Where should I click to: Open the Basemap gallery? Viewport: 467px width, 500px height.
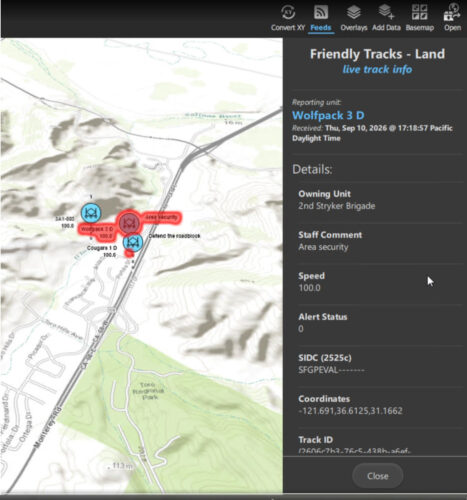point(420,19)
